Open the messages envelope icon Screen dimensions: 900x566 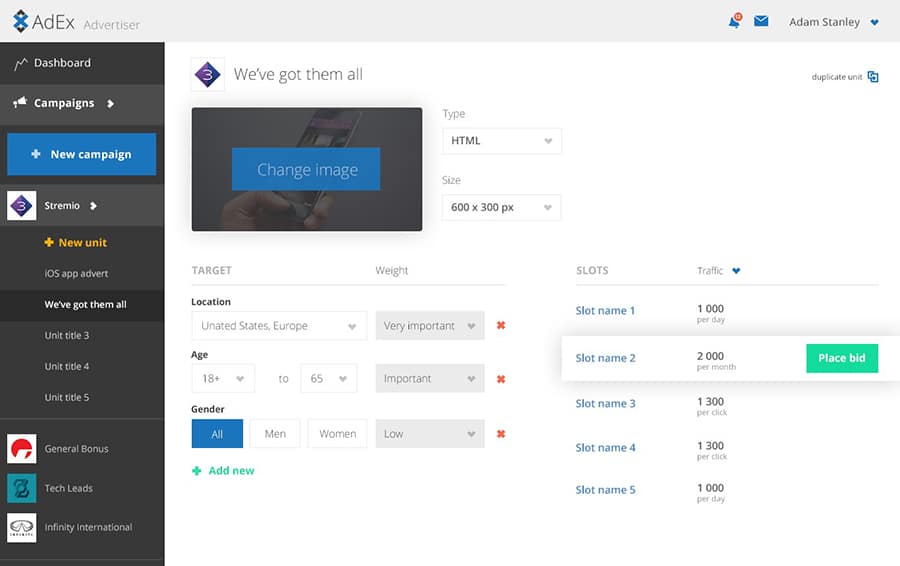pyautogui.click(x=761, y=21)
